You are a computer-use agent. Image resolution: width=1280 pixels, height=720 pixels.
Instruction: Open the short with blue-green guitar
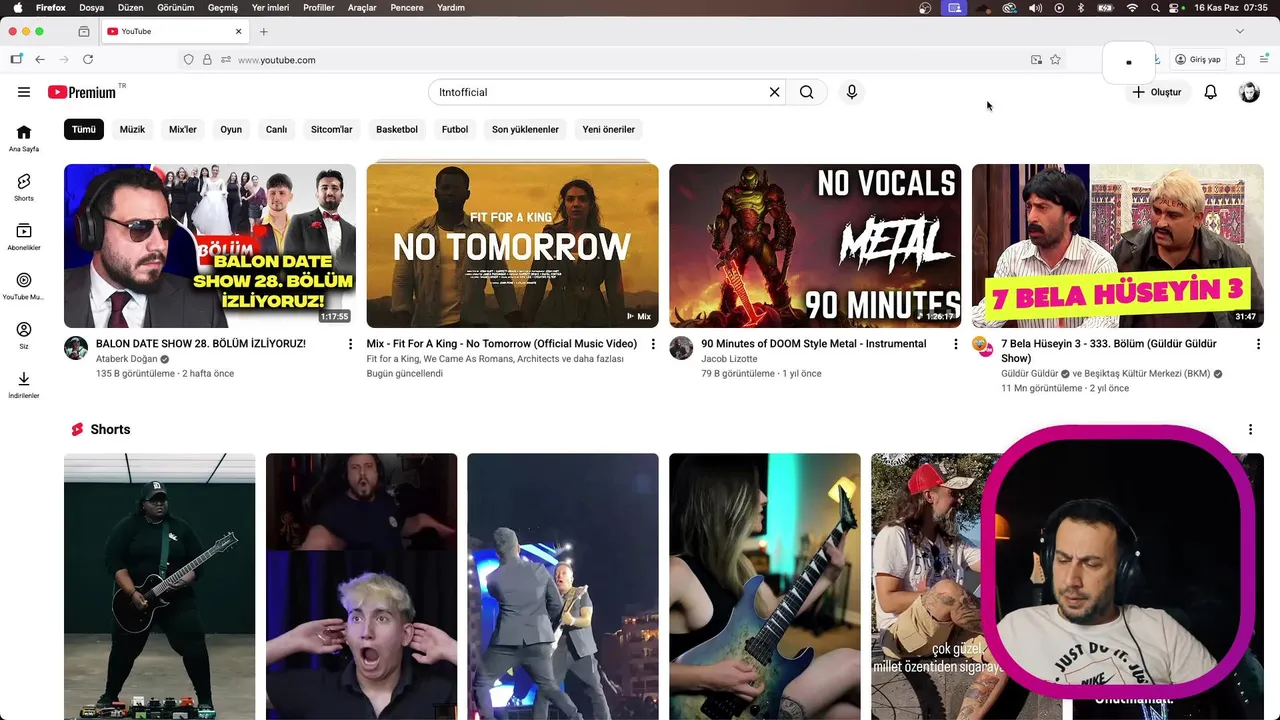(x=765, y=586)
